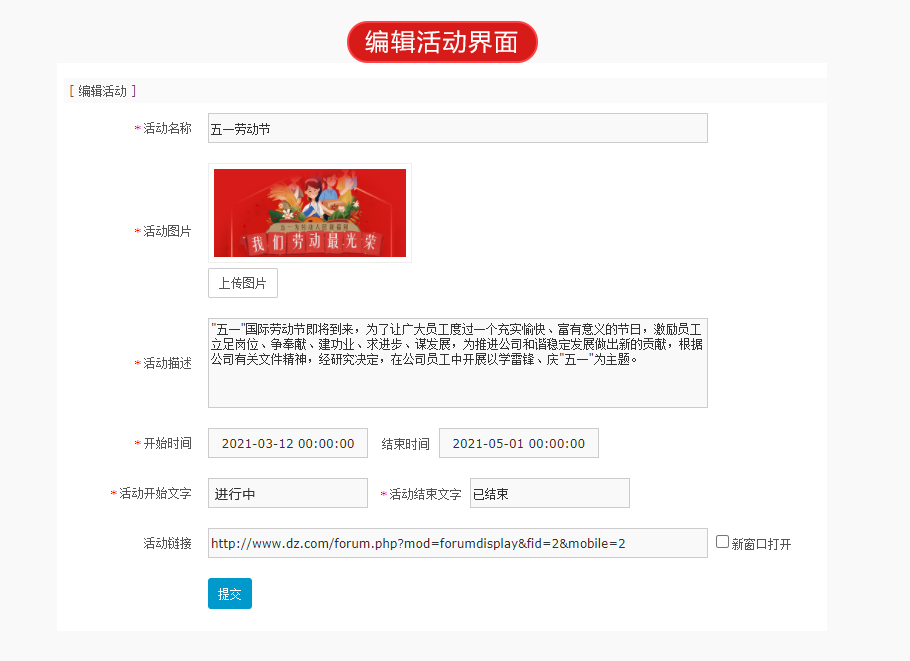Click the 活动名称 input field
Image resolution: width=910 pixels, height=661 pixels.
click(457, 128)
